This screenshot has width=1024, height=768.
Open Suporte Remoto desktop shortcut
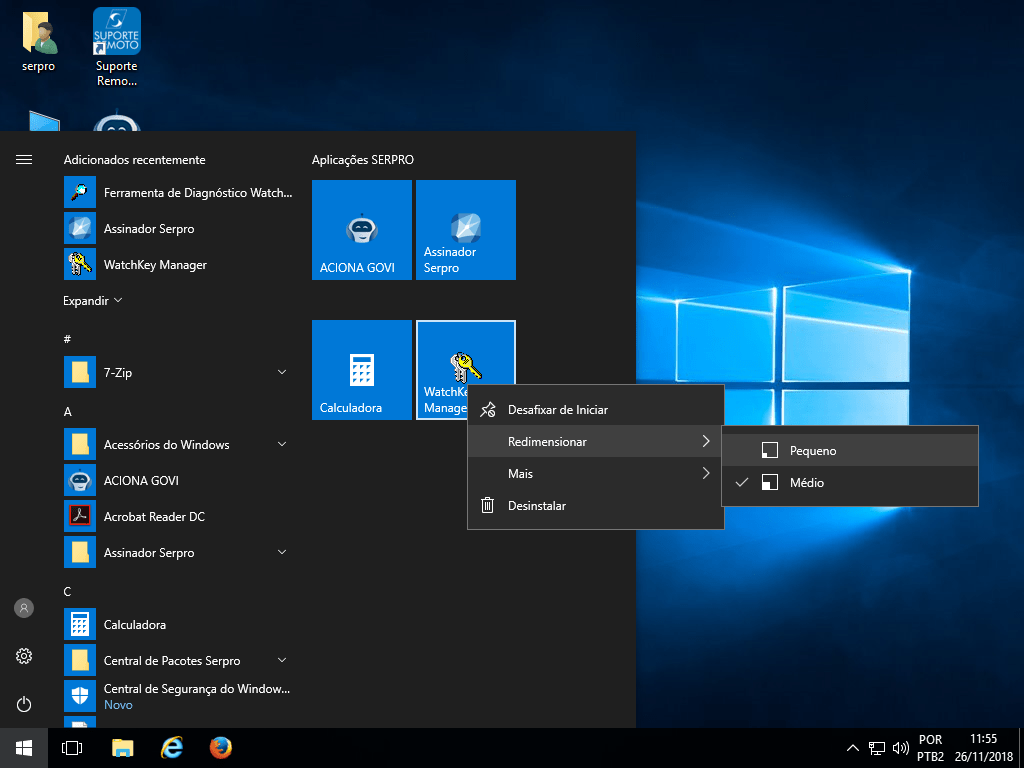(117, 45)
